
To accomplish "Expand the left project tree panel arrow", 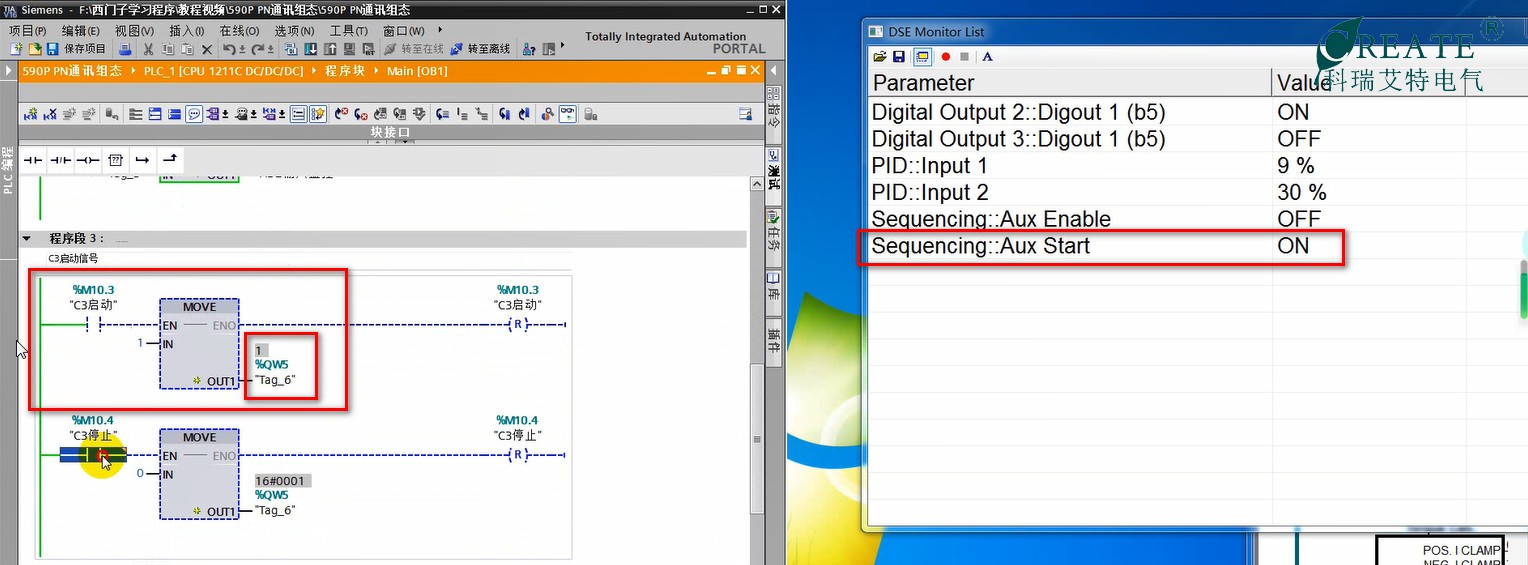I will (x=8, y=71).
